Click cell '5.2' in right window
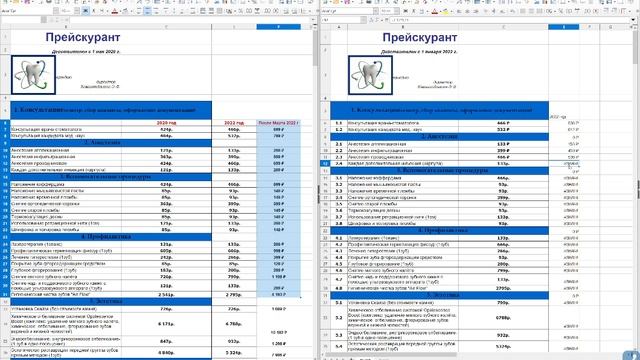 (x=339, y=317)
